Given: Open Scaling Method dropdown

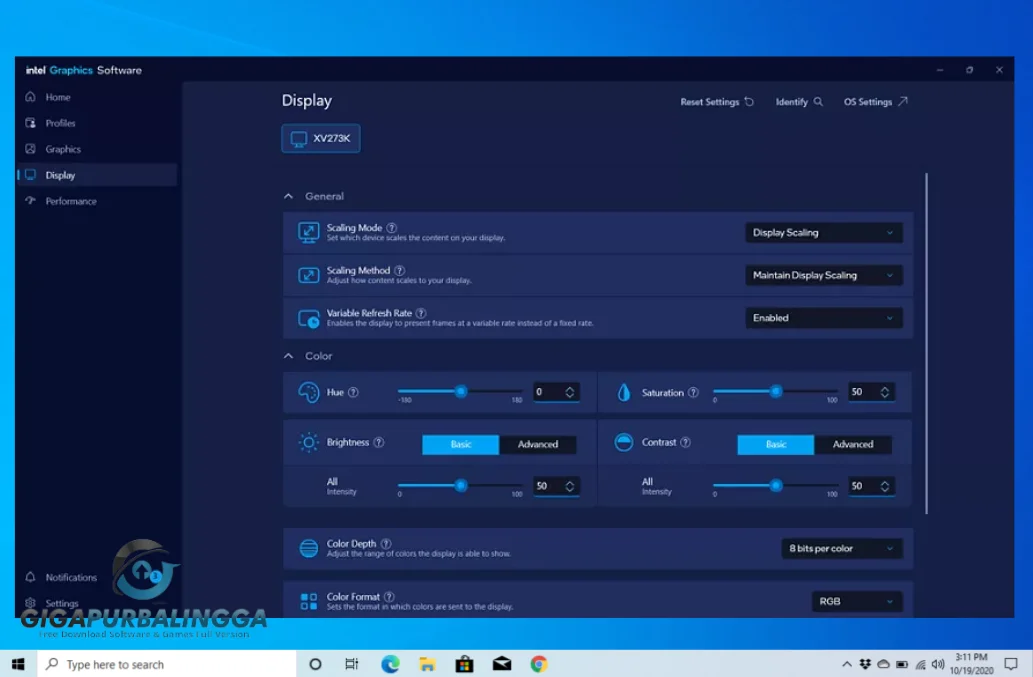Looking at the screenshot, I should pos(824,275).
